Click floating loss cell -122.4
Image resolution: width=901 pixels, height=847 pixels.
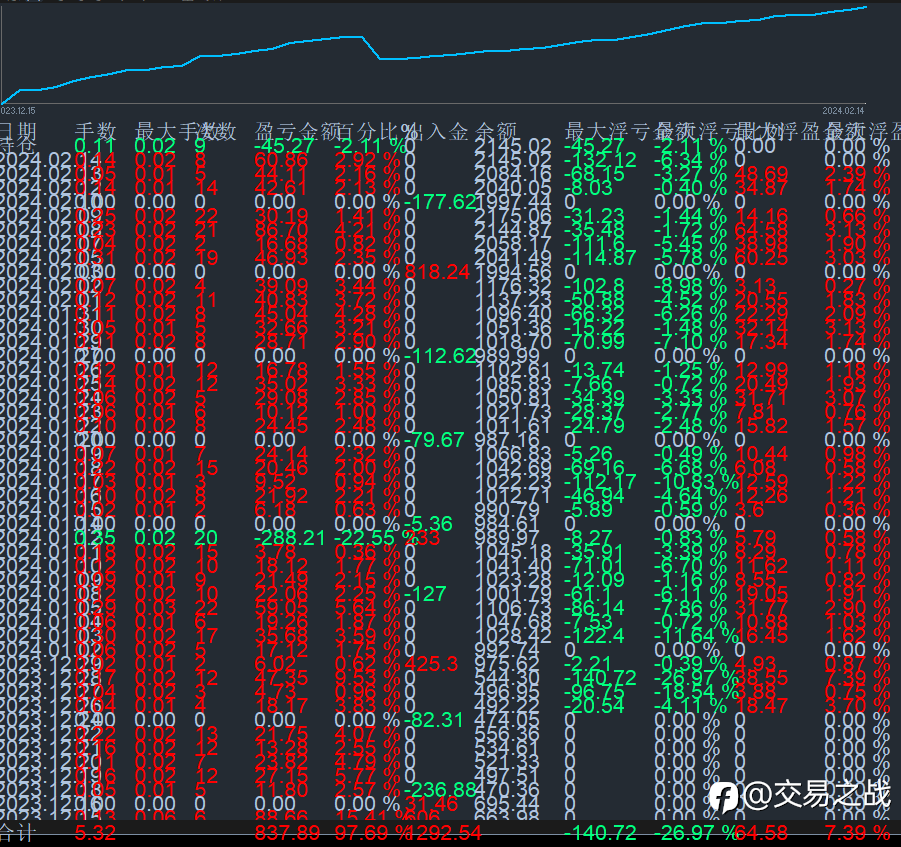point(595,636)
